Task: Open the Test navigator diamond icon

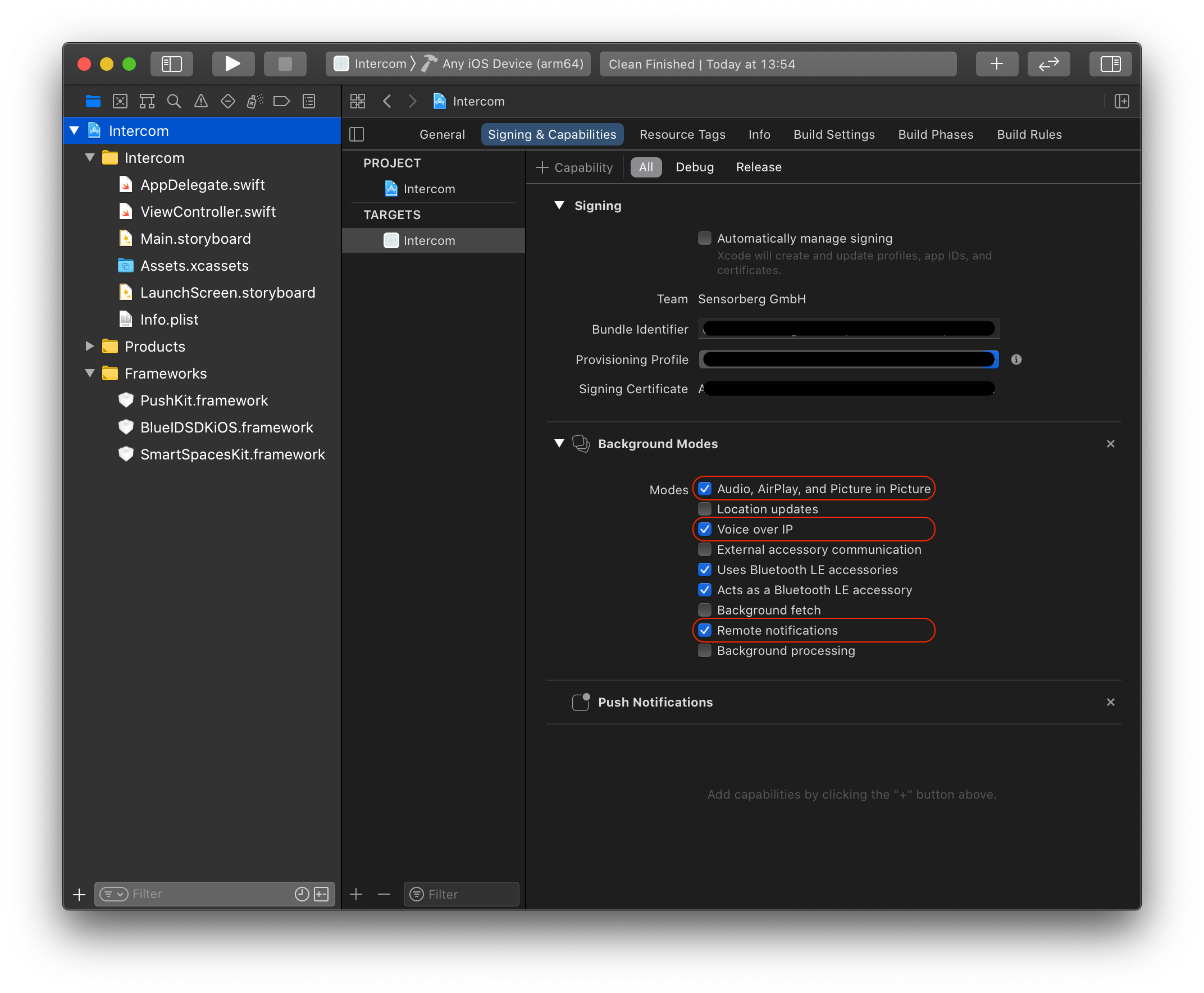Action: pyautogui.click(x=227, y=101)
